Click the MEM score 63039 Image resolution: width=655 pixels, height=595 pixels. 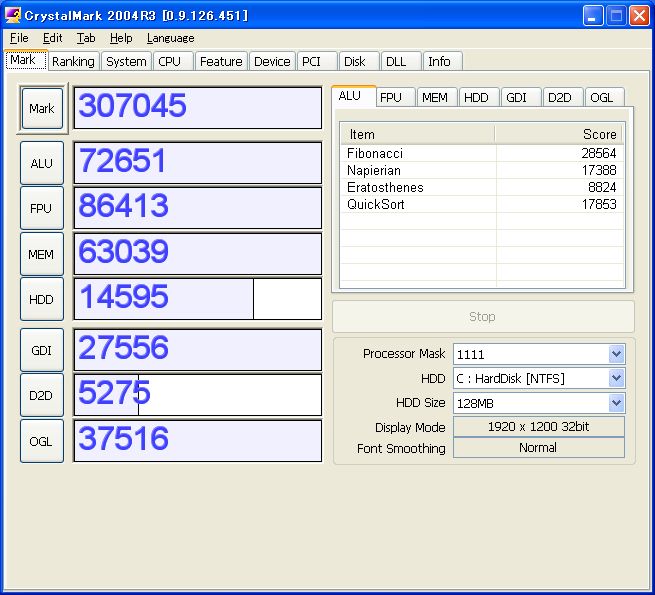198,254
